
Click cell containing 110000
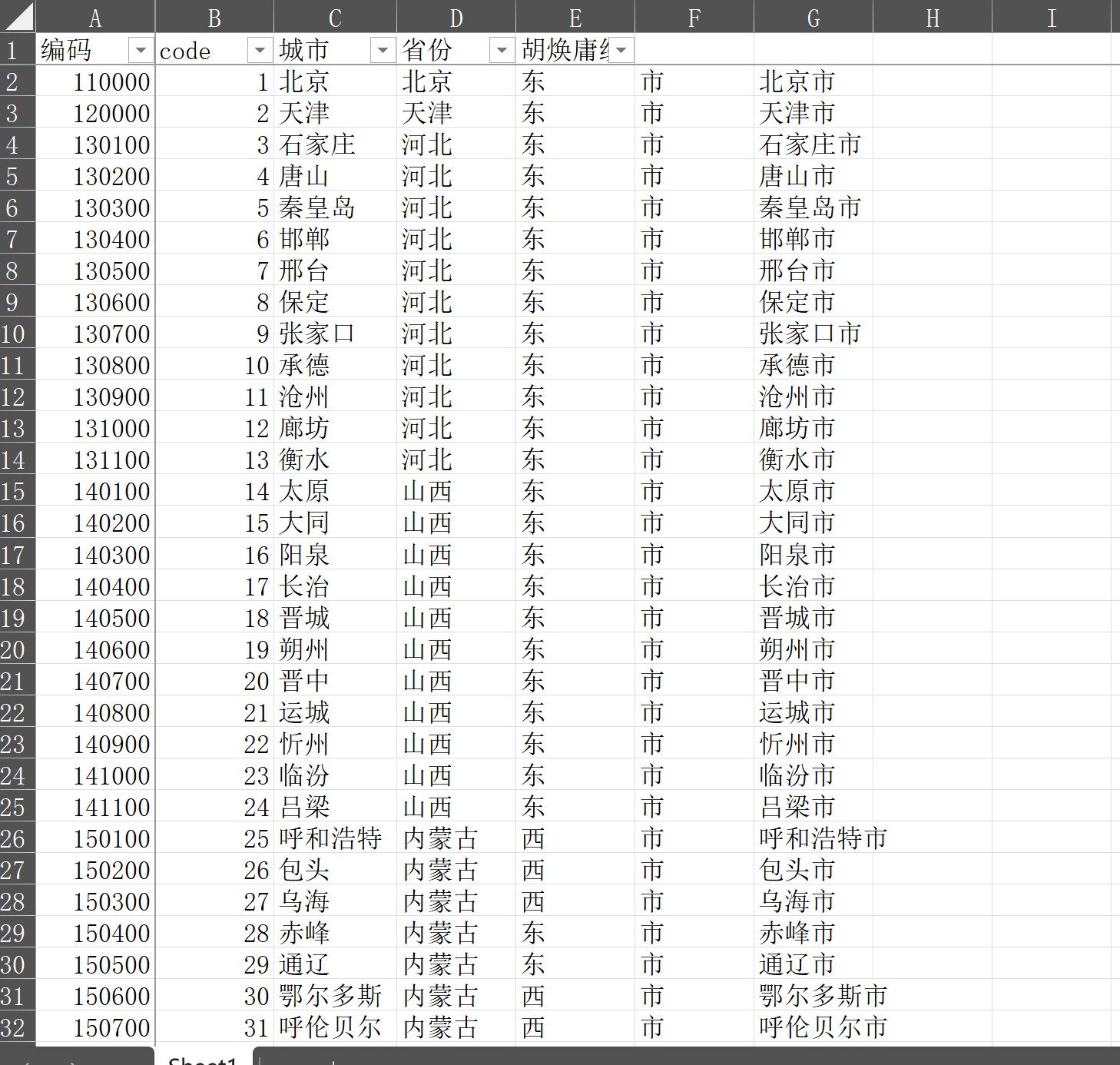[x=95, y=81]
